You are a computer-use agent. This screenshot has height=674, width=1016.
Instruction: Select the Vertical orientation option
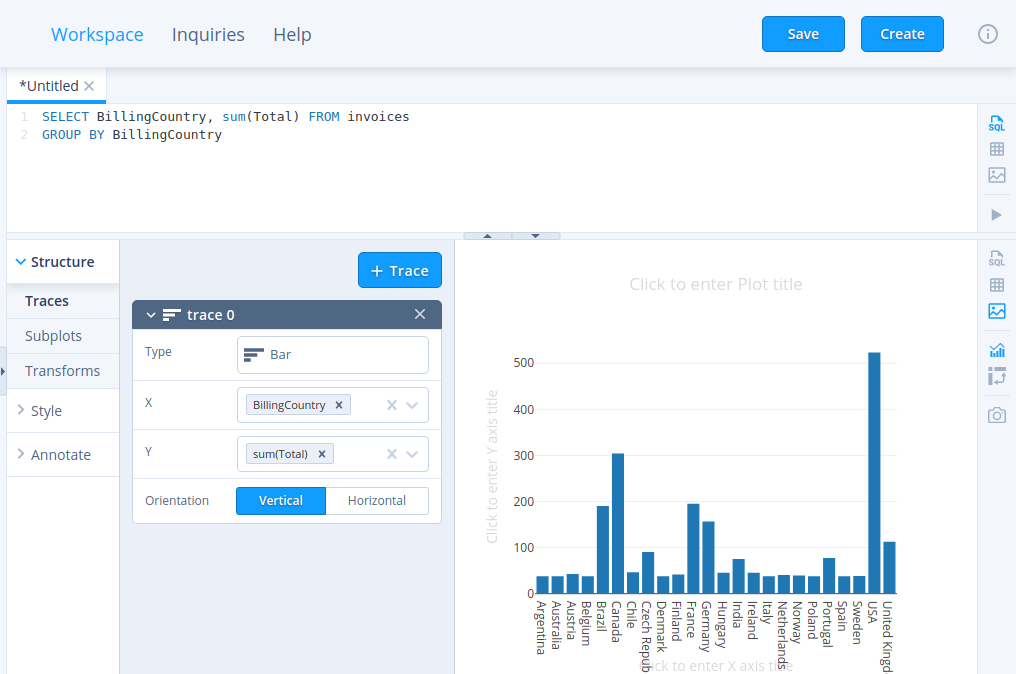(x=281, y=501)
